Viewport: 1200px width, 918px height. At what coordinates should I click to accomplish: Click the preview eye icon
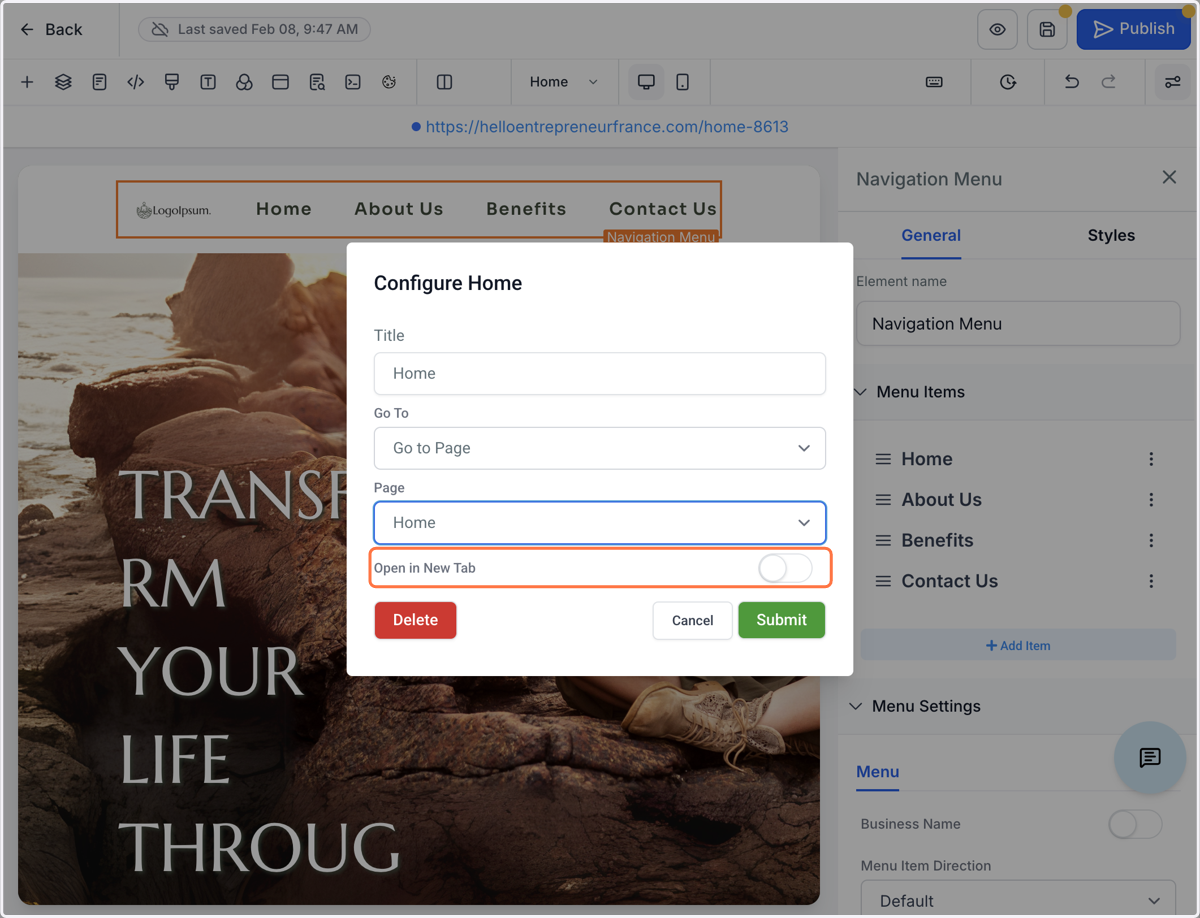pos(997,30)
